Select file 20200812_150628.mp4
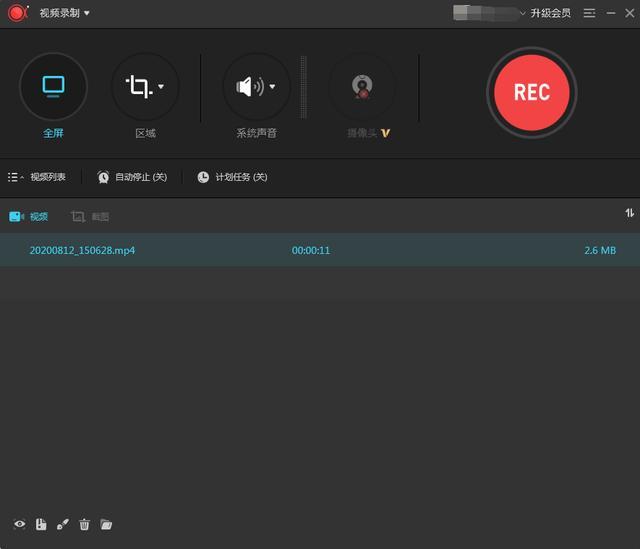Screen dimensions: 640x549 (x=82, y=250)
